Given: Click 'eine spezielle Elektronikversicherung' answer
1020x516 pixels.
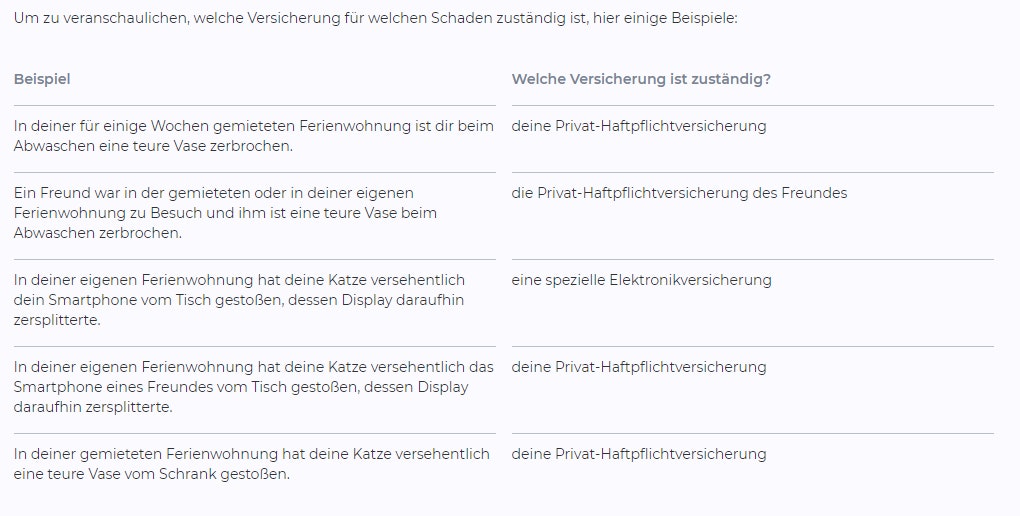Looking at the screenshot, I should tap(641, 280).
